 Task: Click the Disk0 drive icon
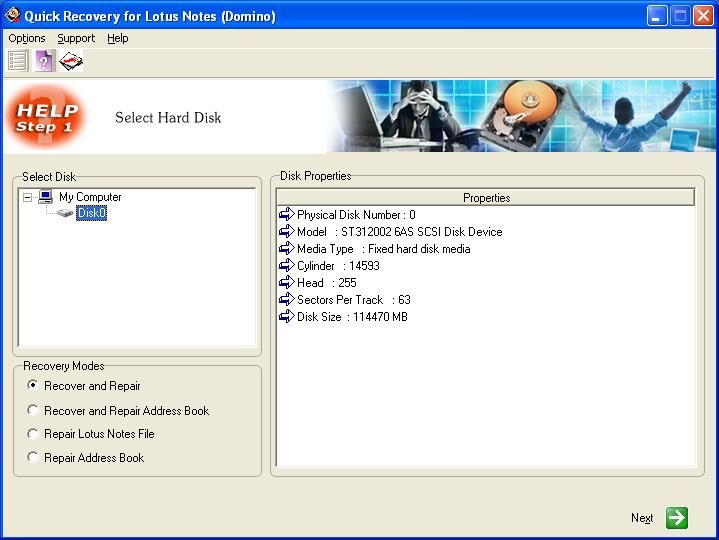pyautogui.click(x=65, y=213)
